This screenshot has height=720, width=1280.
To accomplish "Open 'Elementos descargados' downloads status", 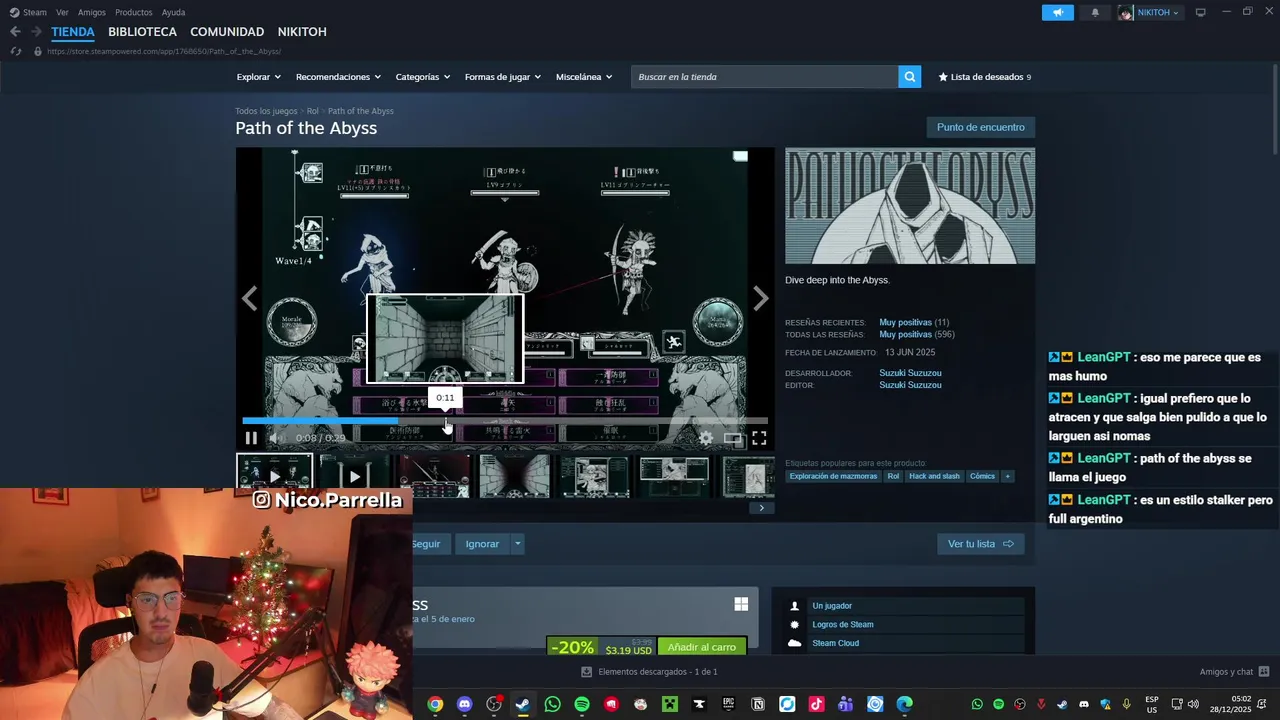I will pos(650,672).
